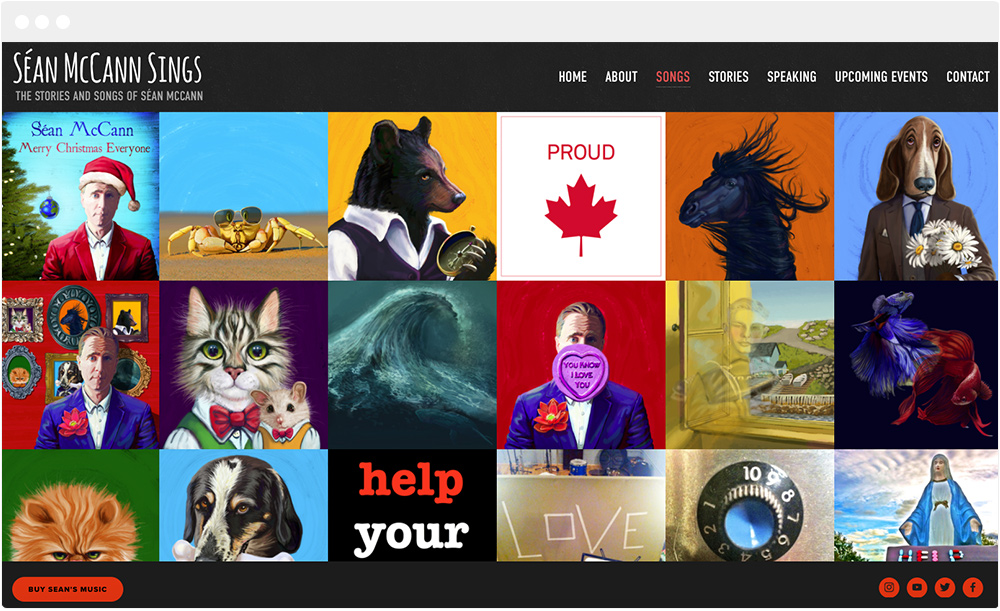The height and width of the screenshot is (611, 1000).
Task: Open the cat with bow tie artwork
Action: coord(244,365)
